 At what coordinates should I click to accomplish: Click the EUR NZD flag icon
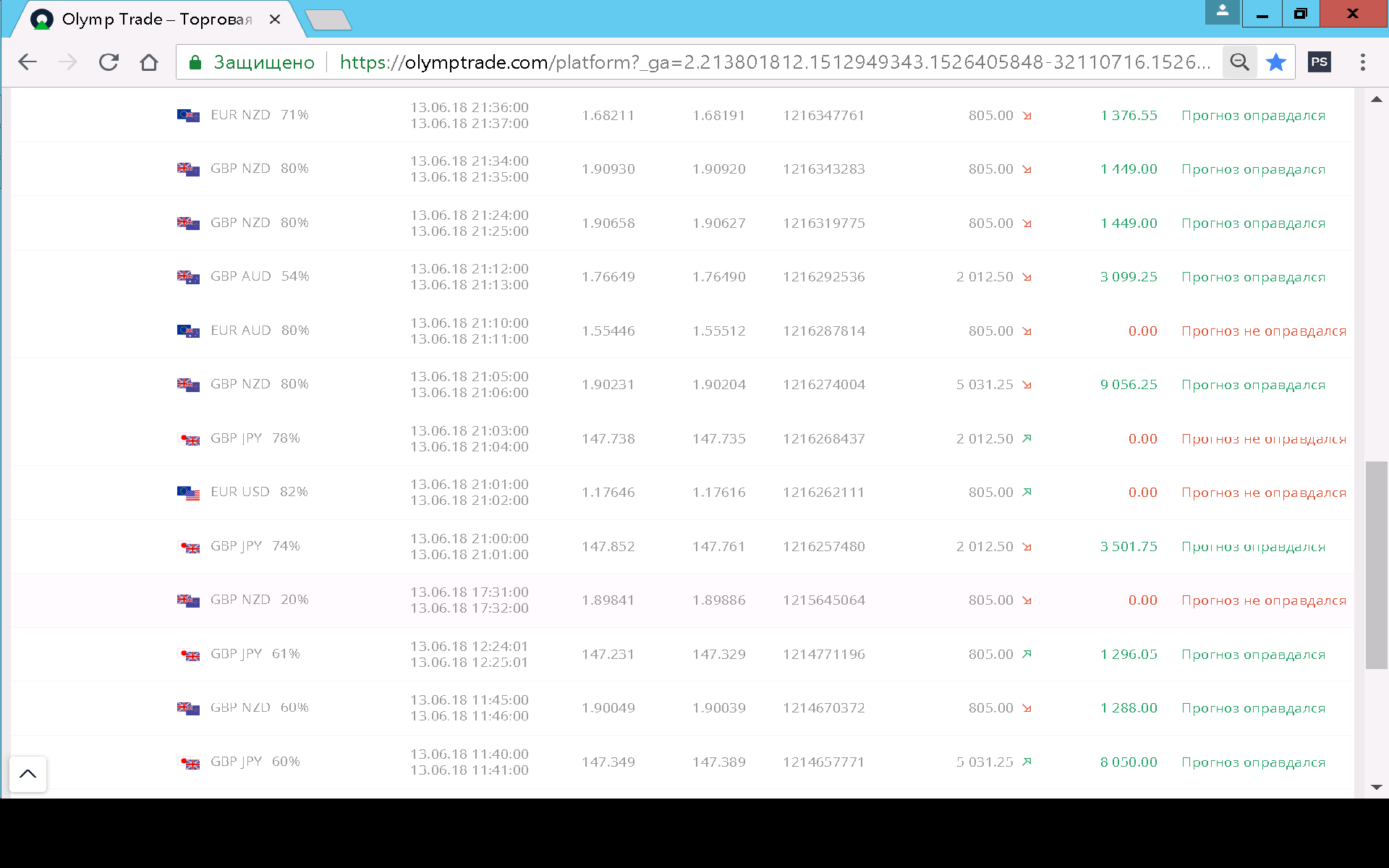(188, 115)
